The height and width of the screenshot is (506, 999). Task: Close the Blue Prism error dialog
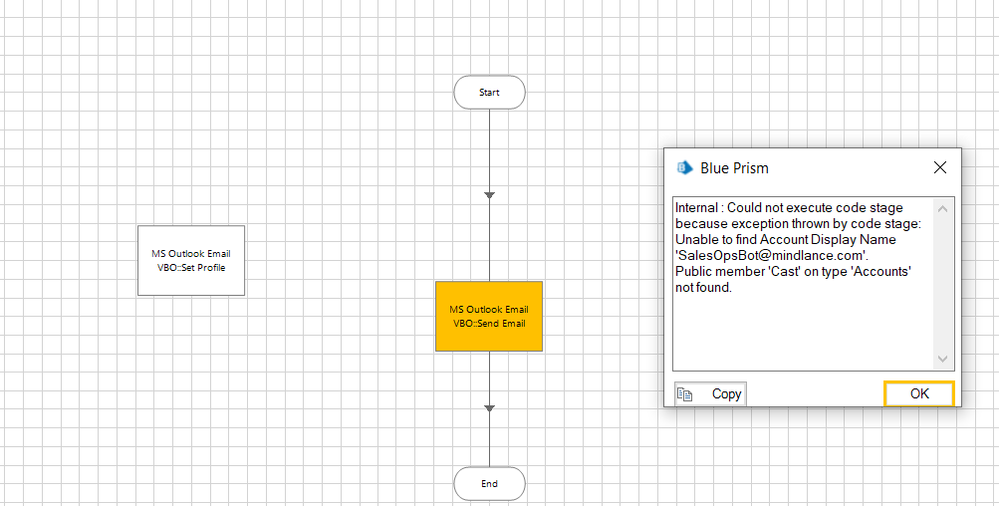coord(940,168)
